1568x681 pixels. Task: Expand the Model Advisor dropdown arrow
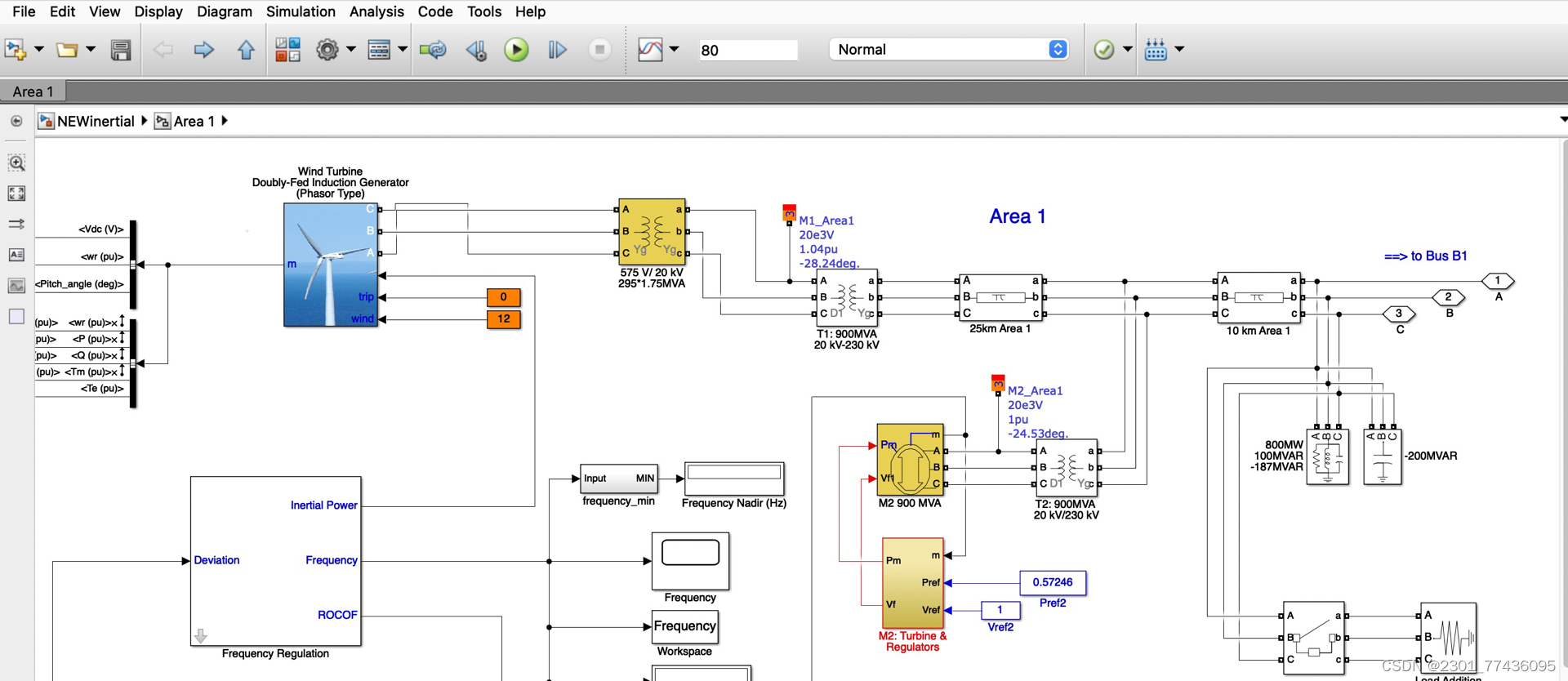pos(1128,50)
